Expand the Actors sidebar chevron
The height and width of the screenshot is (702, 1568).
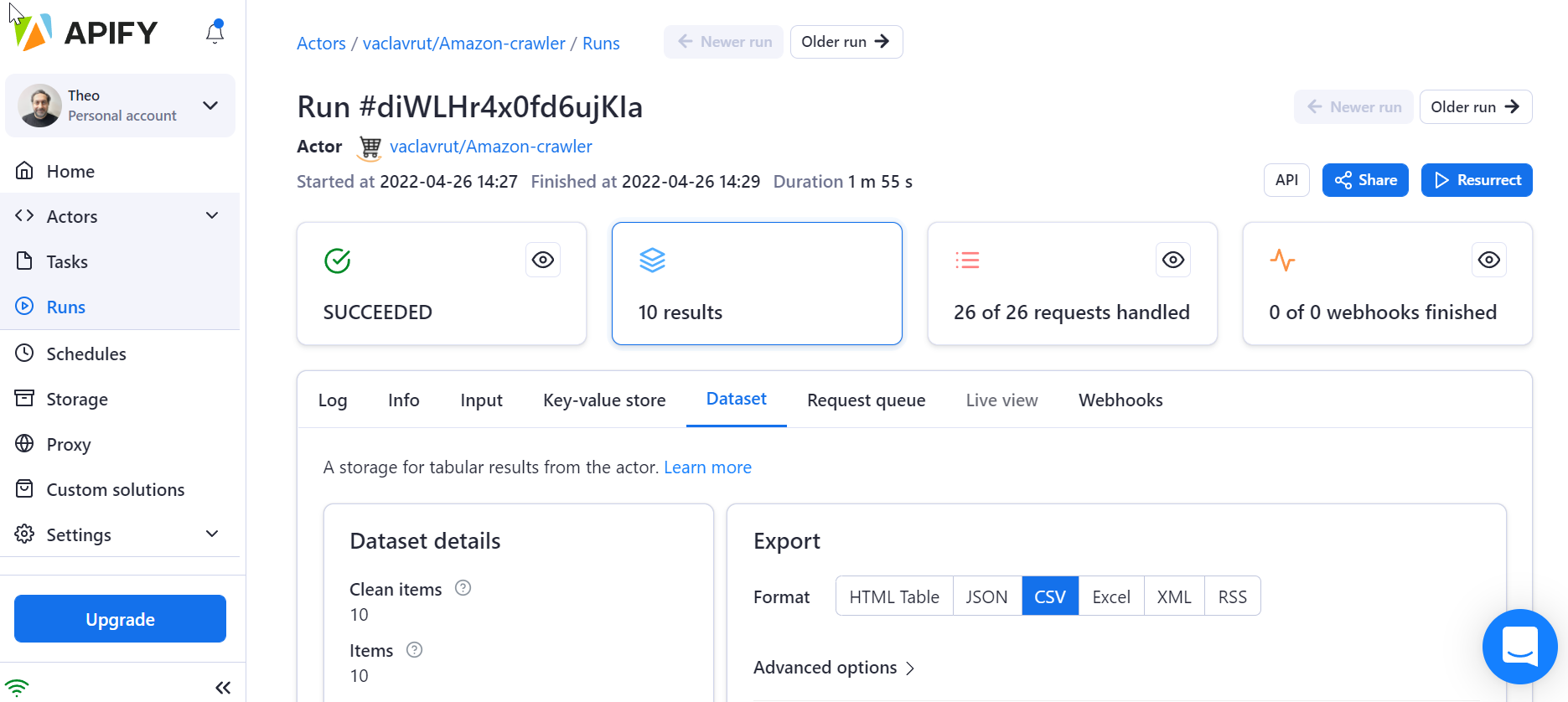click(x=212, y=216)
